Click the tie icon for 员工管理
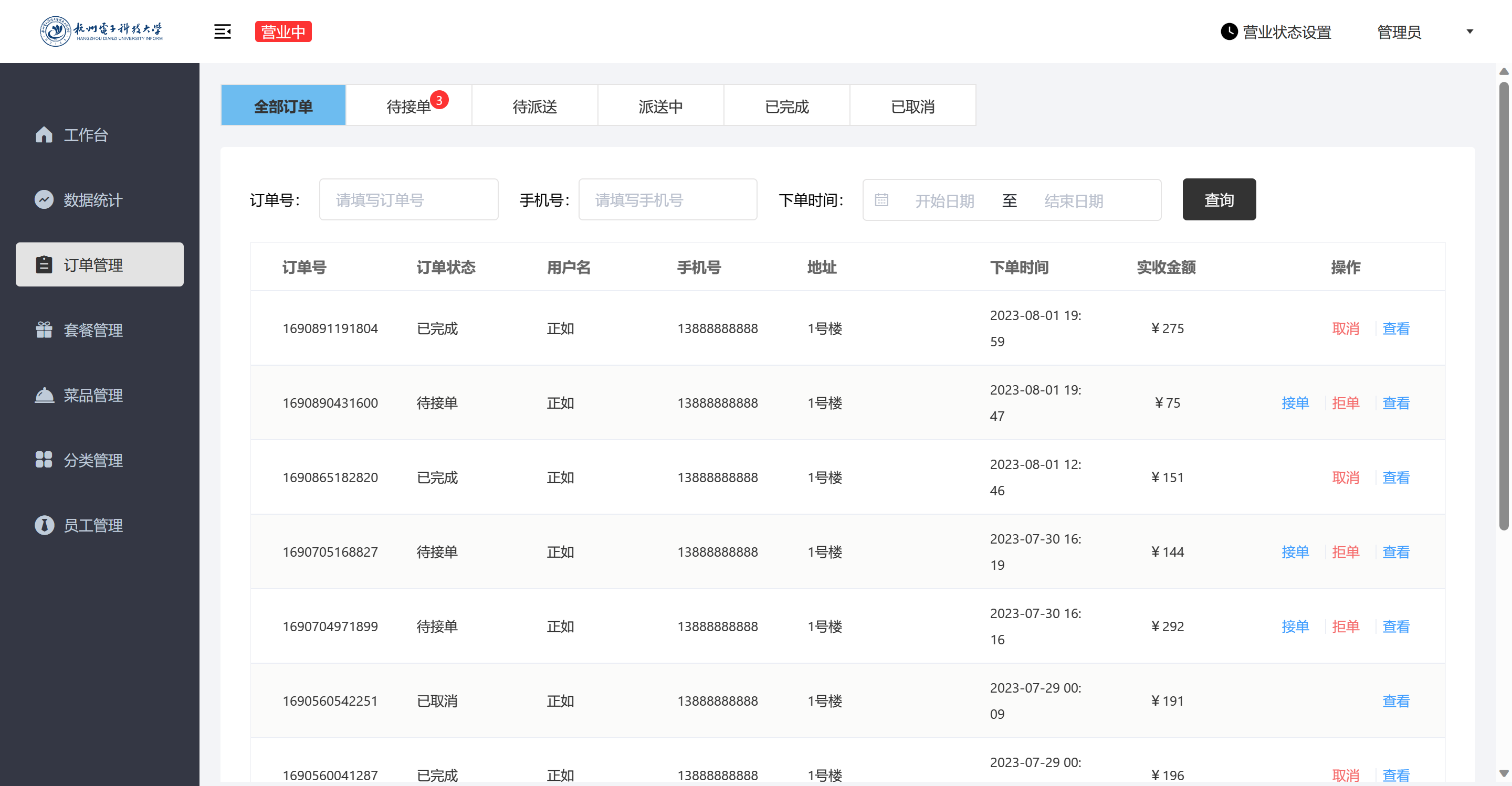The height and width of the screenshot is (786, 1512). coord(44,525)
